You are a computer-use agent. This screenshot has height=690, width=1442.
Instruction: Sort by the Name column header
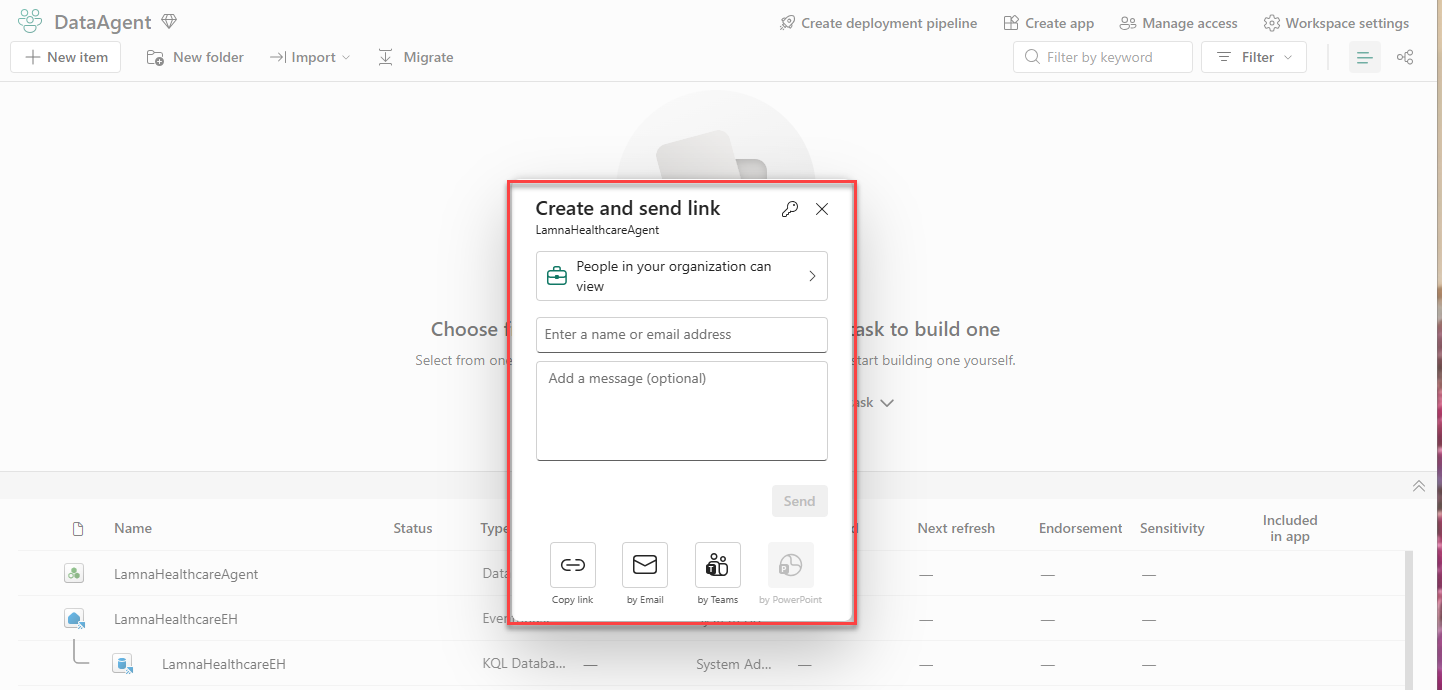pyautogui.click(x=133, y=528)
